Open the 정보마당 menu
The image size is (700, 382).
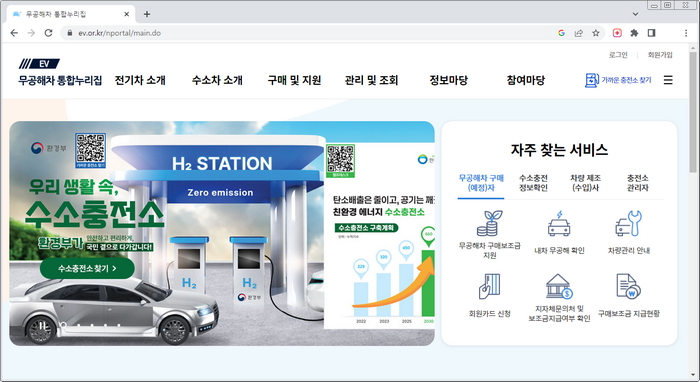pyautogui.click(x=449, y=80)
